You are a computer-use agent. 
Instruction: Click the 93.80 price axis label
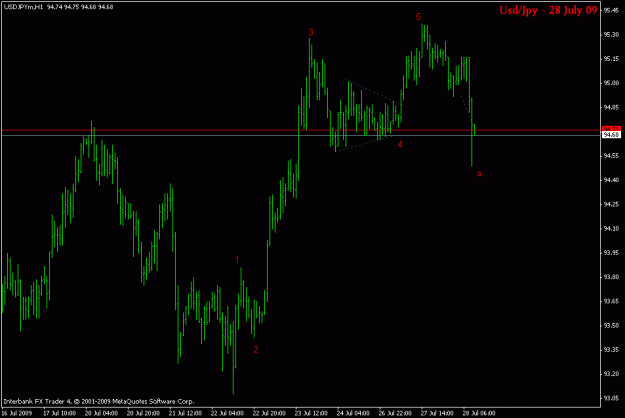[611, 277]
